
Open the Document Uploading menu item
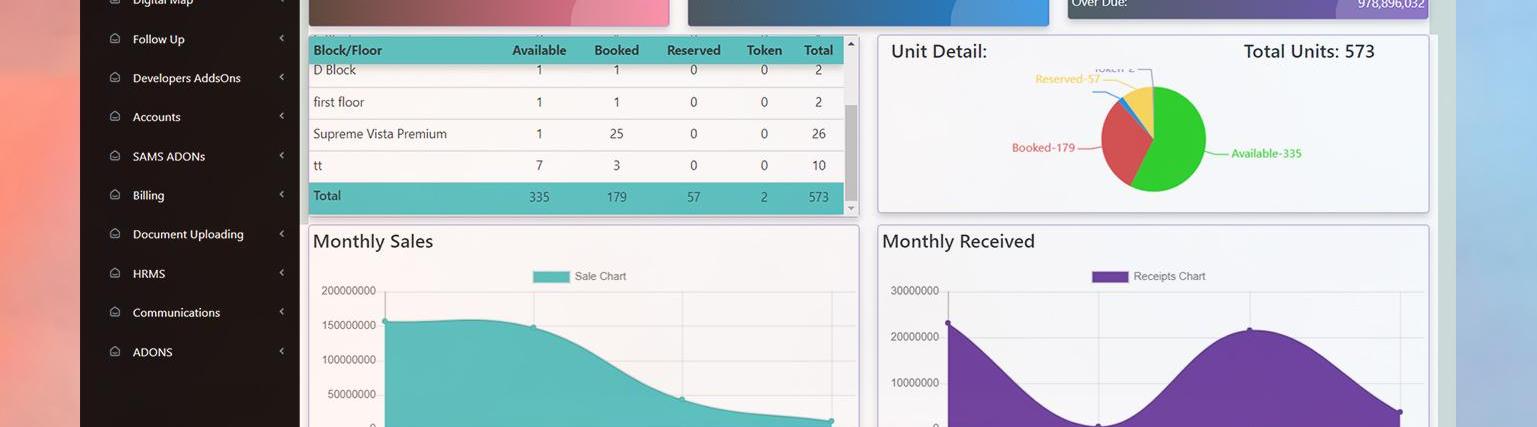coord(190,234)
